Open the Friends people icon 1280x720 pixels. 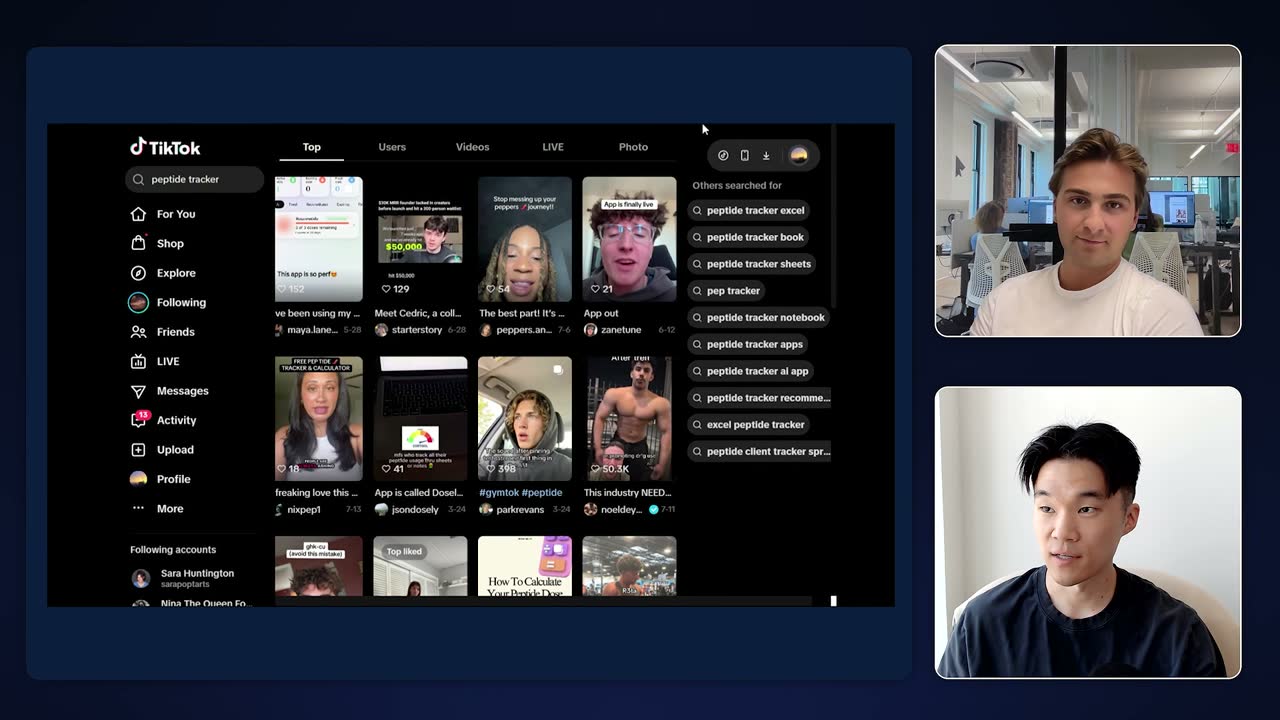coord(138,332)
